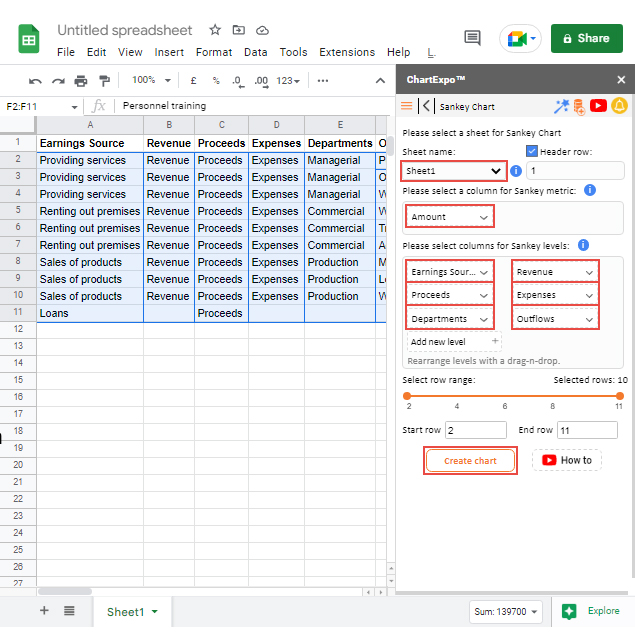Open the File menu
635x640 pixels.
point(66,53)
